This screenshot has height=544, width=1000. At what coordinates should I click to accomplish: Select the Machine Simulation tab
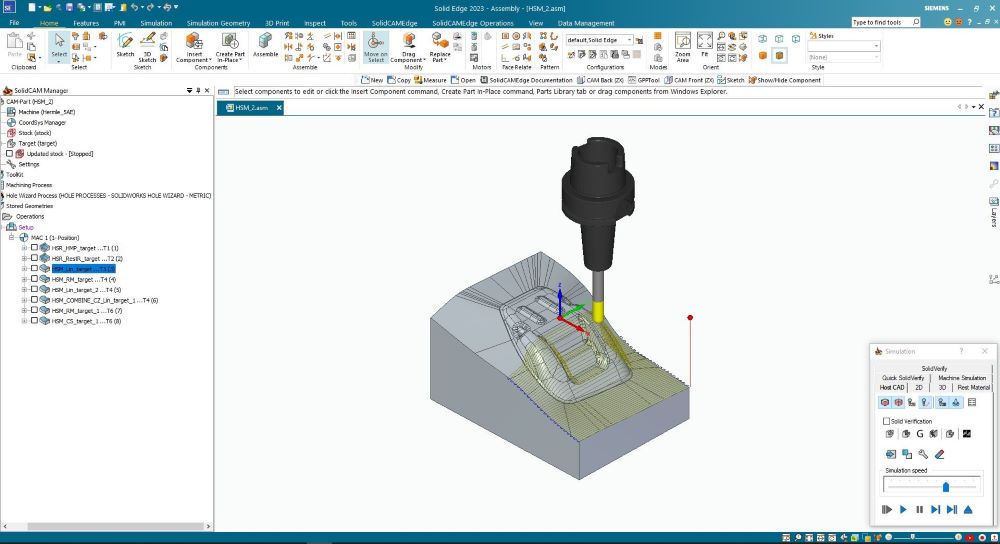[x=962, y=378]
